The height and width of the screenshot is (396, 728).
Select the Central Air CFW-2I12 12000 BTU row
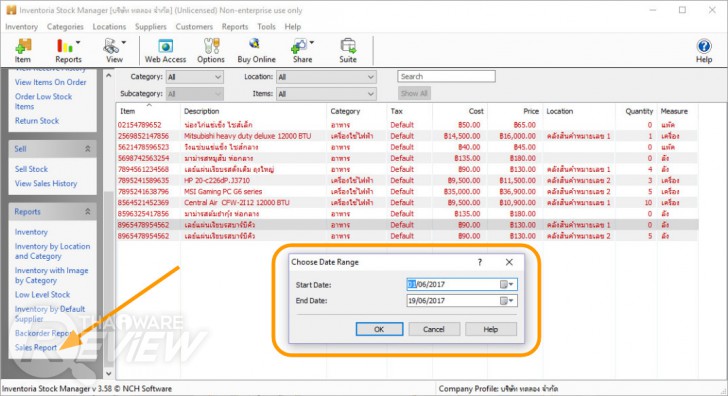pos(407,202)
